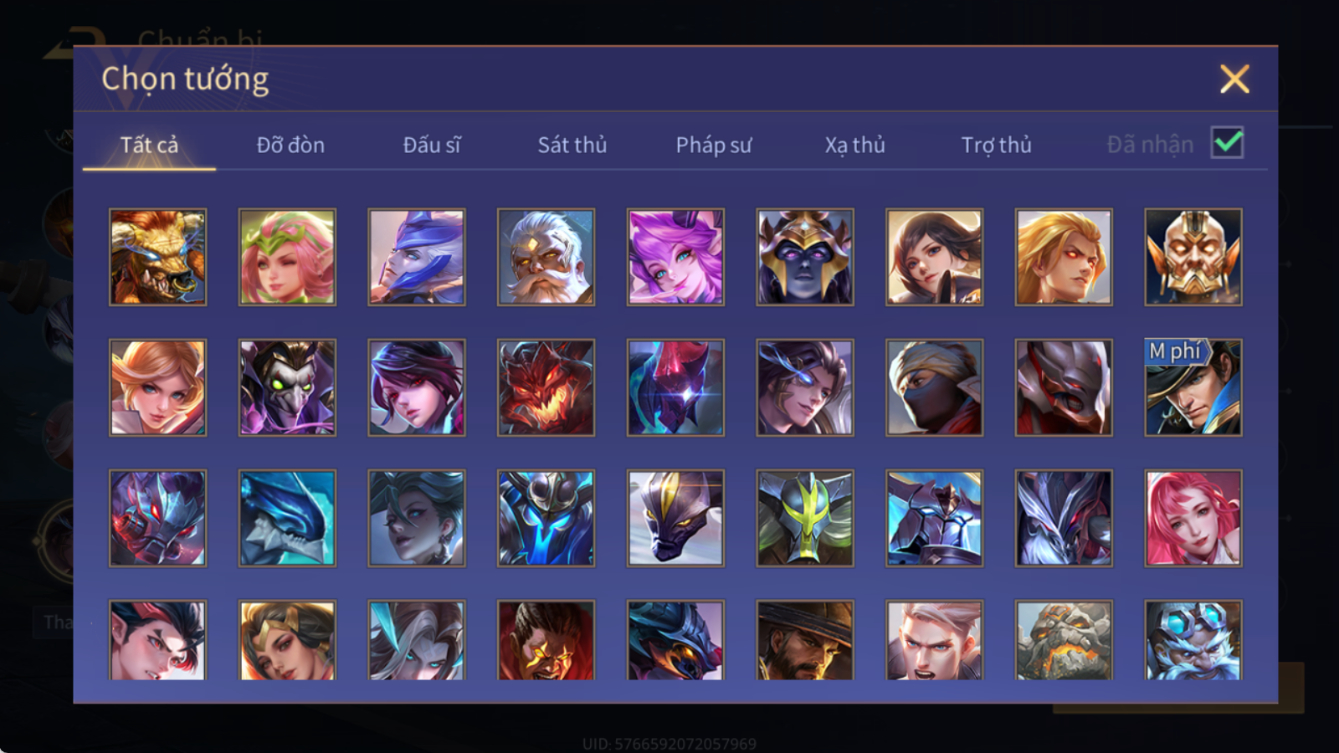Show the 'Pháp sư' hero category
The height and width of the screenshot is (753, 1339).
713,145
